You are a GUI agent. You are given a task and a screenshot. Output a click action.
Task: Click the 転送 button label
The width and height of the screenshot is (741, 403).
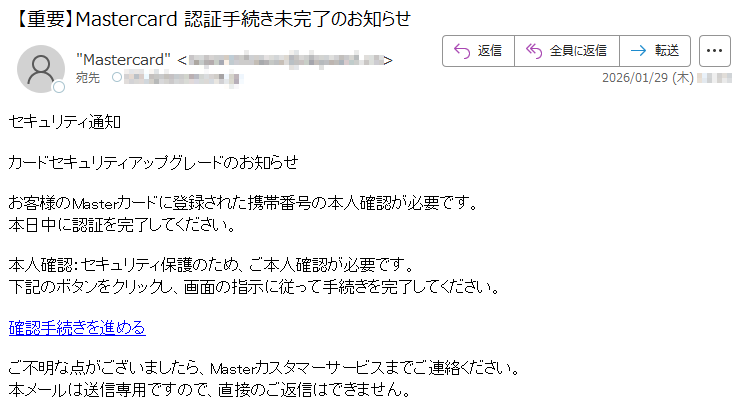(667, 51)
